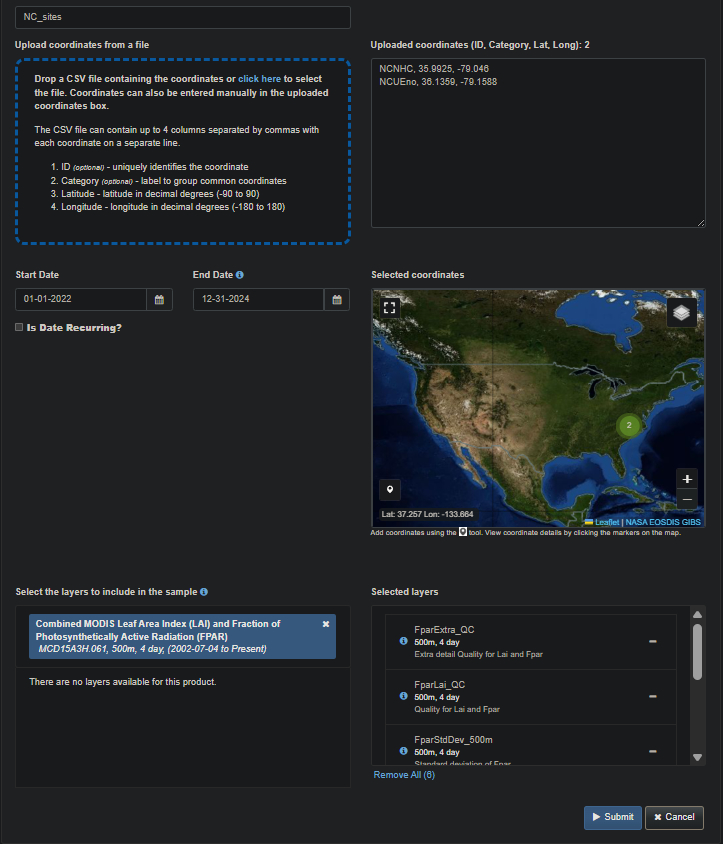Toggle fullscreen map view
Viewport: 723px width, 844px height.
pyautogui.click(x=390, y=308)
